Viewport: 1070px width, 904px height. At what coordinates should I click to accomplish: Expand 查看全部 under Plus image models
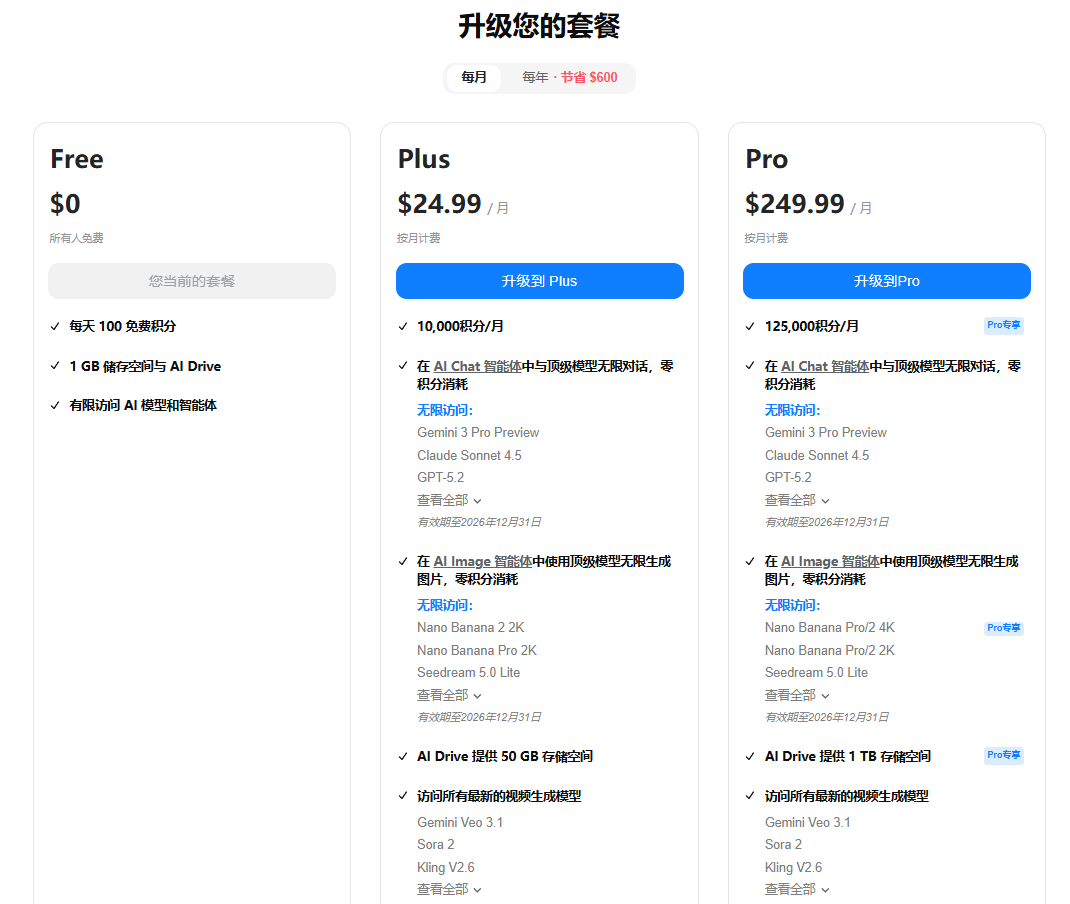coord(449,695)
